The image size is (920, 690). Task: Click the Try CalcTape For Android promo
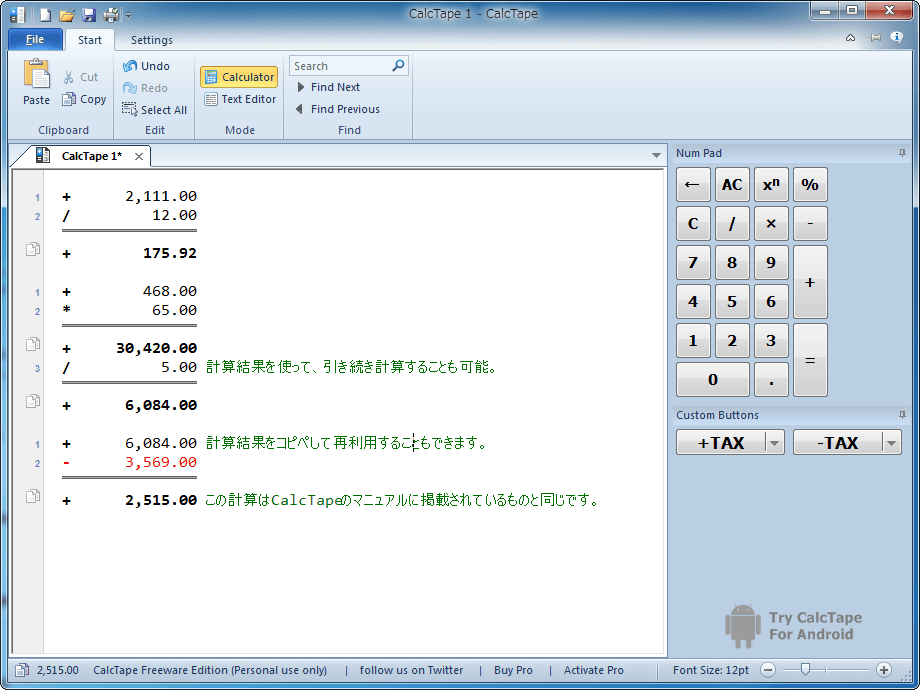[x=793, y=626]
